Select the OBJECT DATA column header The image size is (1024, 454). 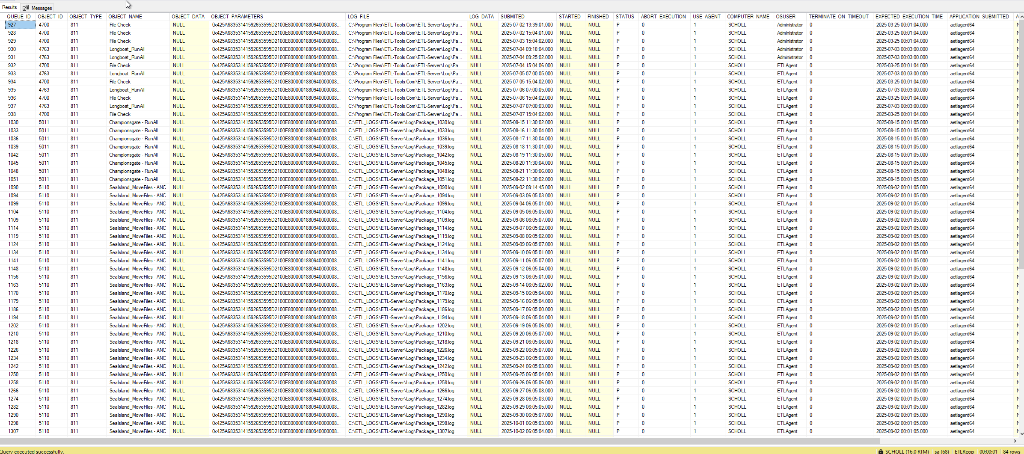pyautogui.click(x=190, y=16)
